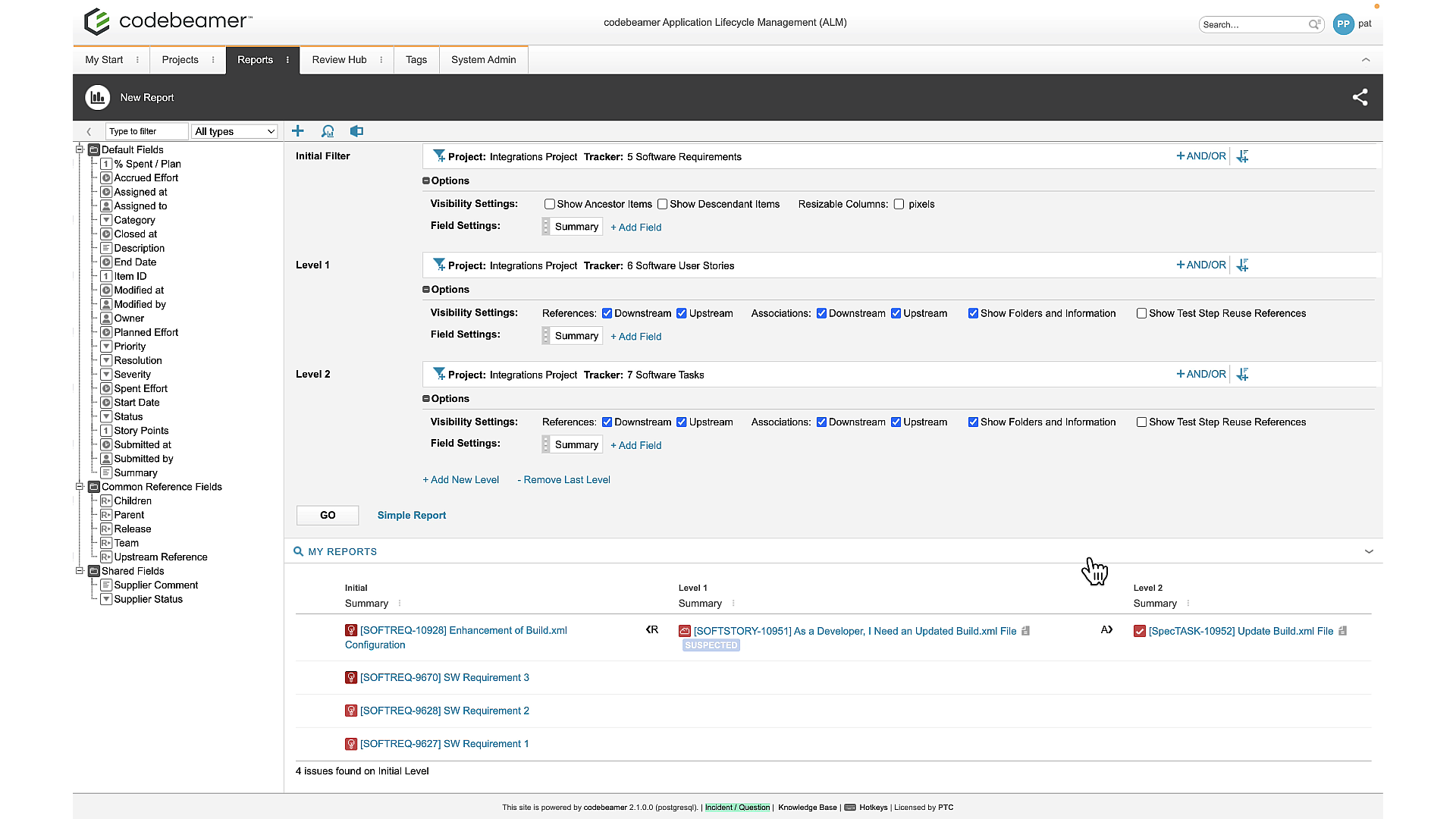
Task: Enable Level 1 Show Test Step Reuse References
Action: (1141, 313)
